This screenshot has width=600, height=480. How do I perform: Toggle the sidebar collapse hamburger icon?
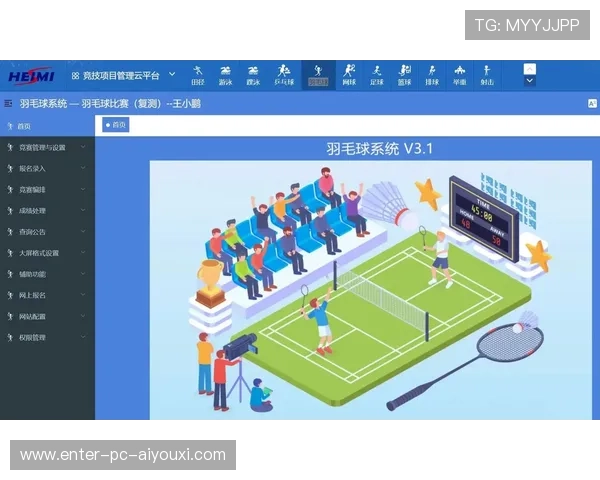click(x=9, y=103)
